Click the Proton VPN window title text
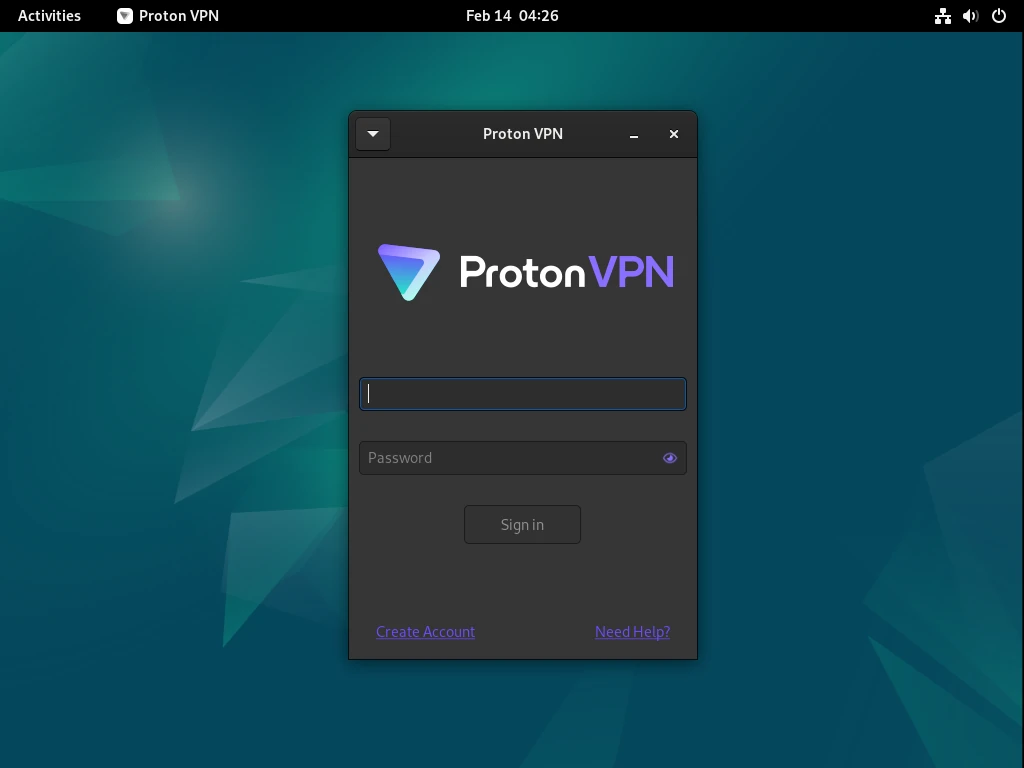 [x=522, y=134]
